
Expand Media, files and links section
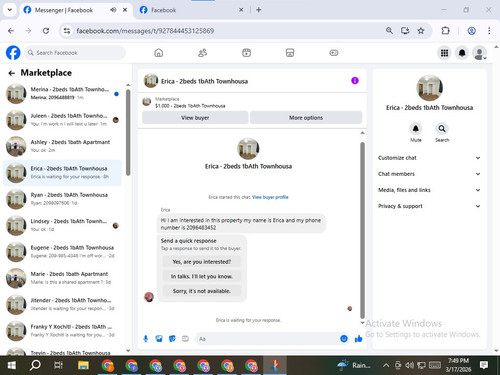click(x=429, y=190)
